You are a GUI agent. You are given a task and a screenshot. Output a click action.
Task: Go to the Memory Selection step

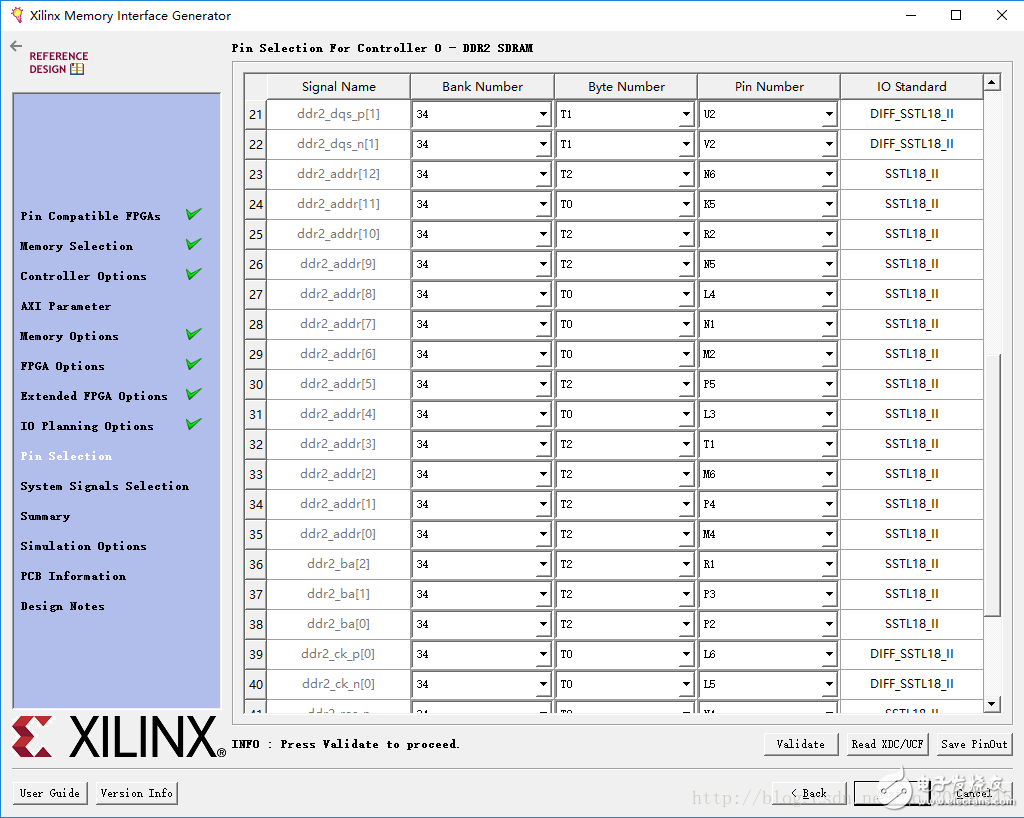pyautogui.click(x=76, y=246)
